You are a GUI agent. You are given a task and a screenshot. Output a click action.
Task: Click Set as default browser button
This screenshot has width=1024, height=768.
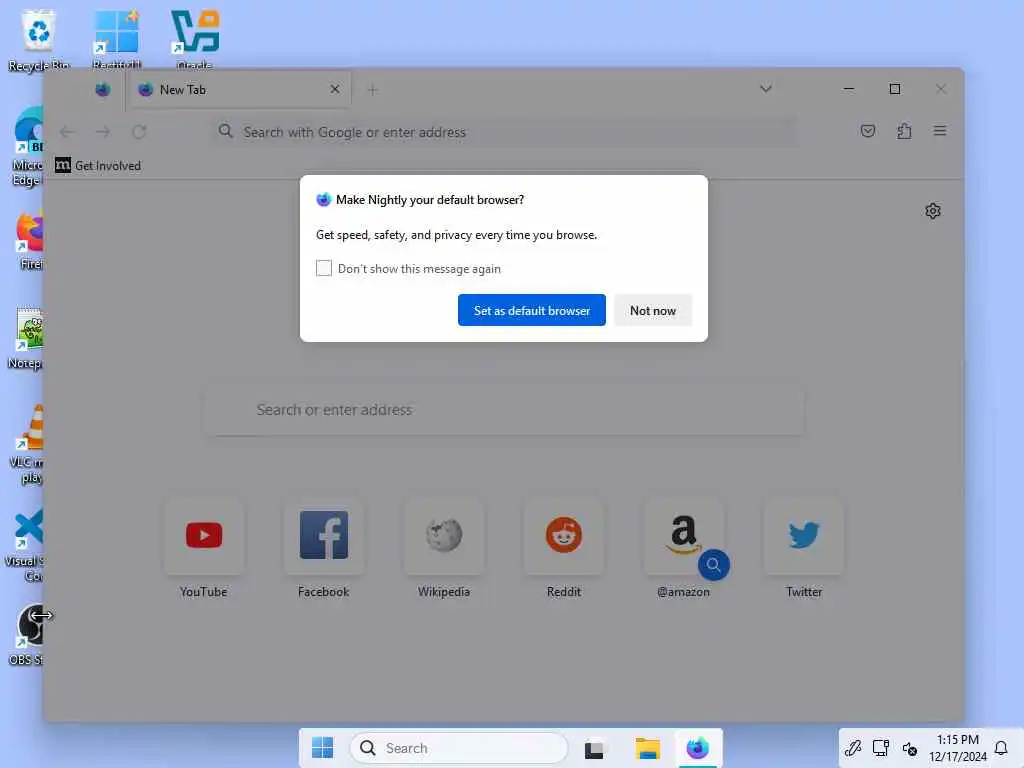pyautogui.click(x=532, y=310)
